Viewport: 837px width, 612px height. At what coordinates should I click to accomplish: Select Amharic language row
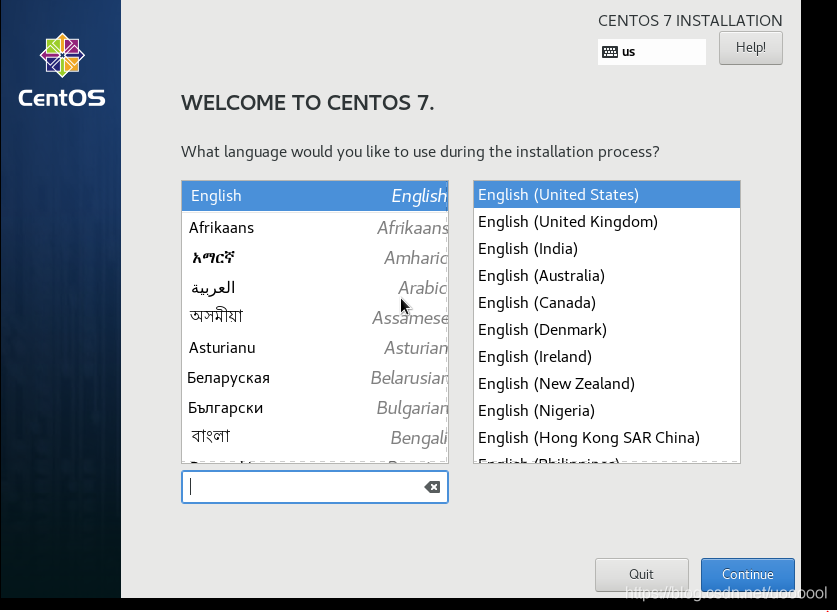315,258
